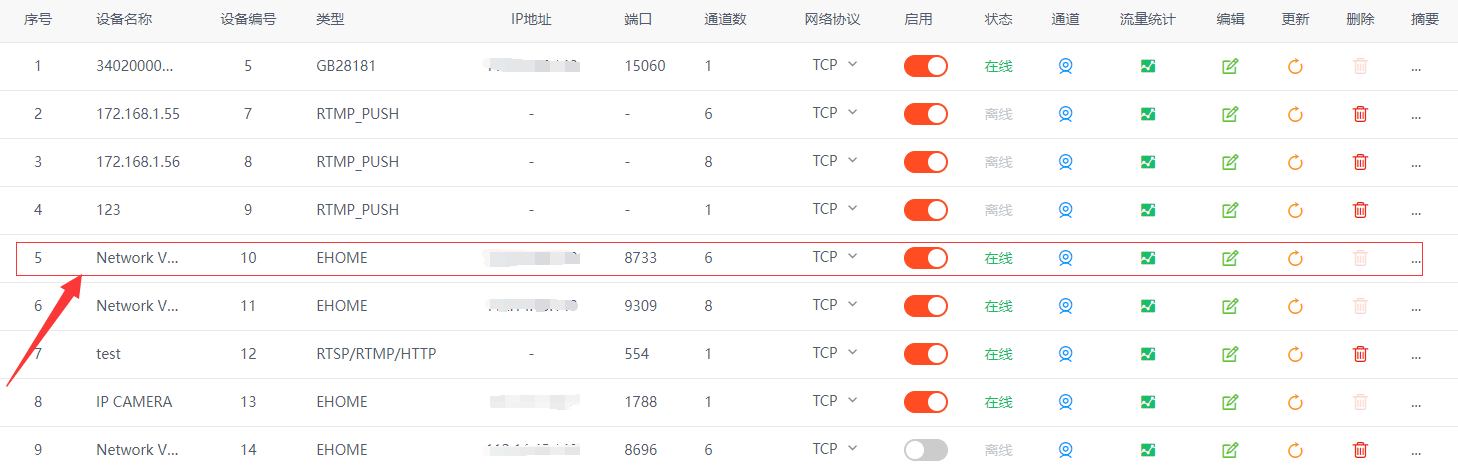
Task: Enable the offline device number 14
Action: click(926, 450)
